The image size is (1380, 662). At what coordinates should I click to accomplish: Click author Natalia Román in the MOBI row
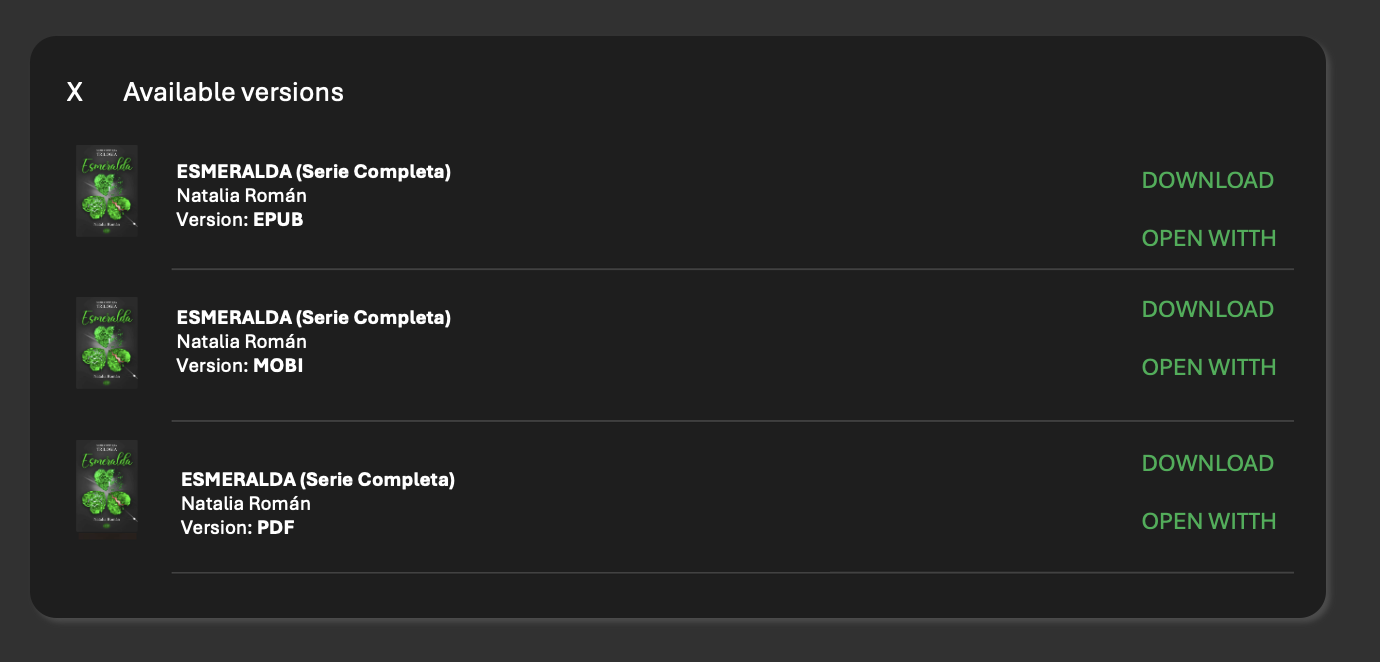[241, 342]
